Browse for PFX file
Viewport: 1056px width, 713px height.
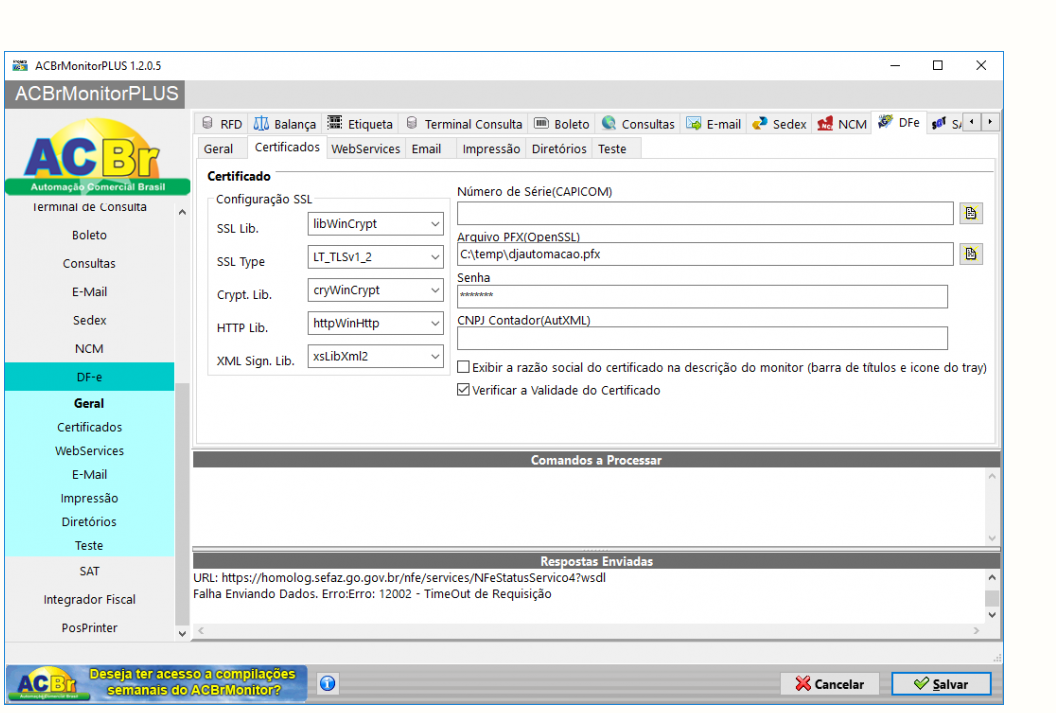(970, 254)
